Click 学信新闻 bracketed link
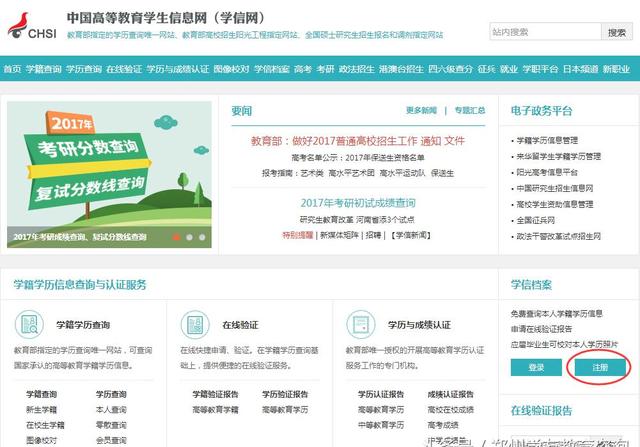Viewport: 640px width, 447px height. [x=411, y=235]
